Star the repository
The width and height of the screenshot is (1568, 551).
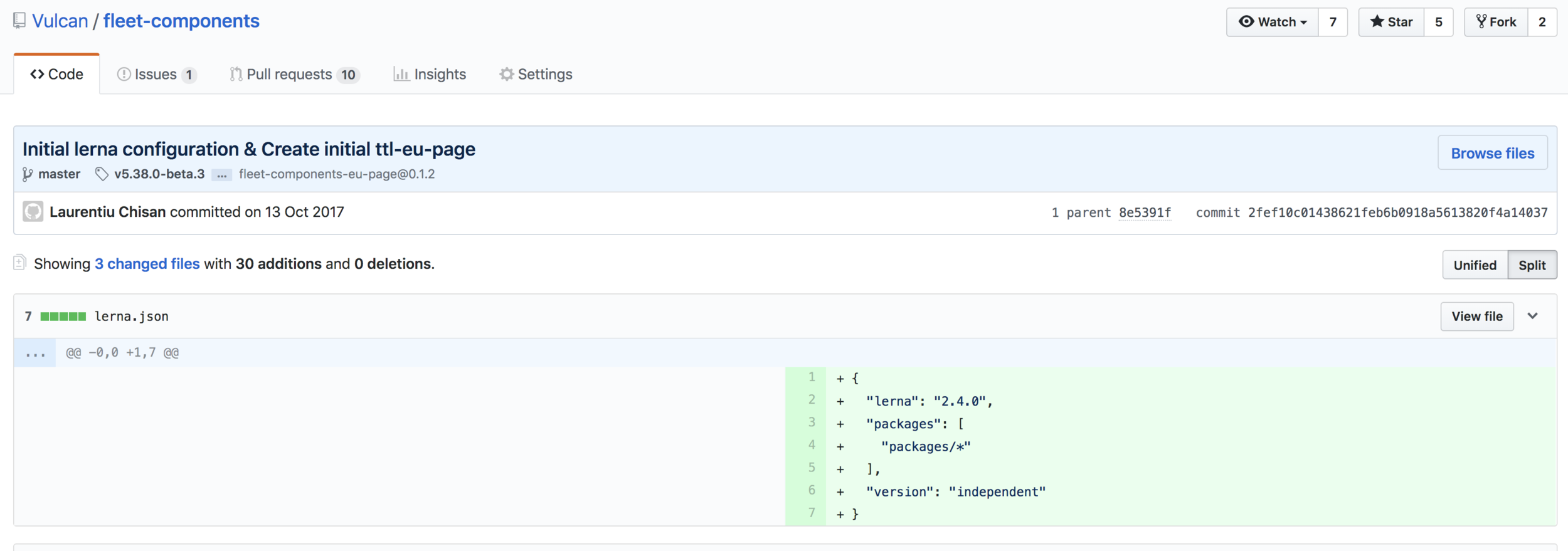click(x=1391, y=22)
